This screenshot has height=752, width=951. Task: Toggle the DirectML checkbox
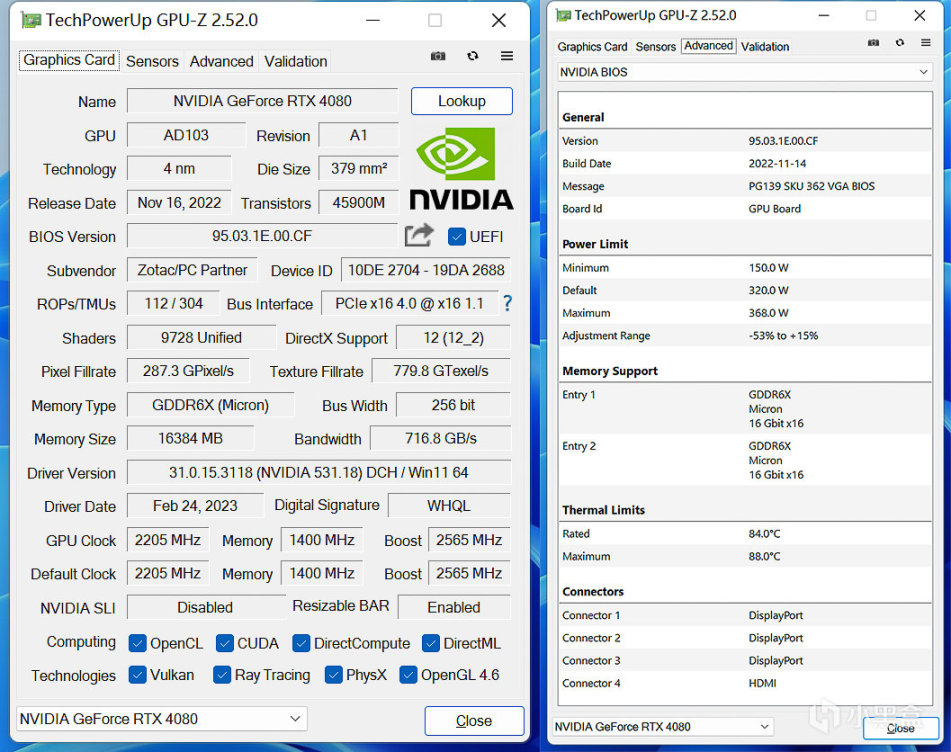[x=431, y=643]
